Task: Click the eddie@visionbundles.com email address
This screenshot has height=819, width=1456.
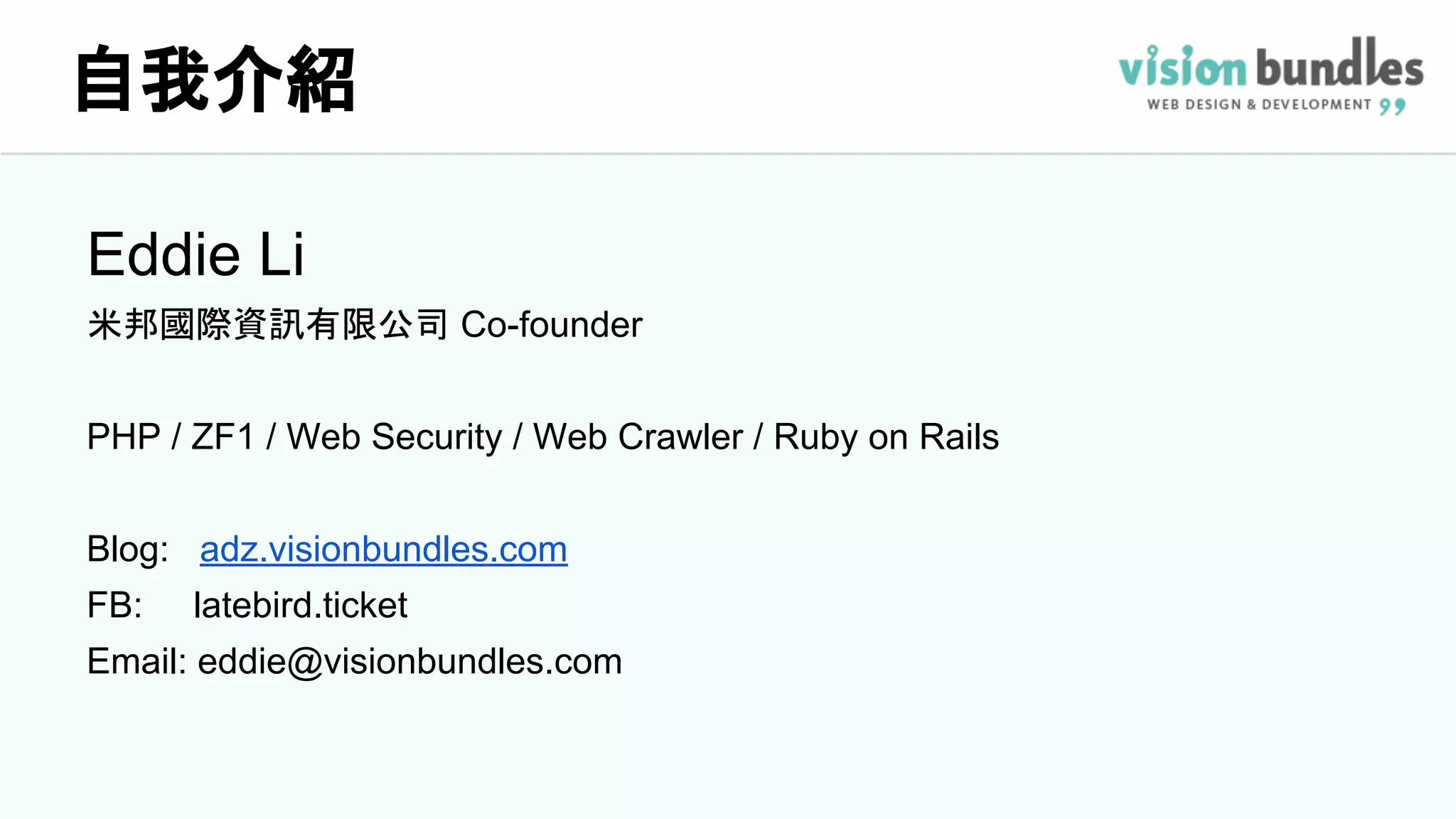Action: point(409,662)
